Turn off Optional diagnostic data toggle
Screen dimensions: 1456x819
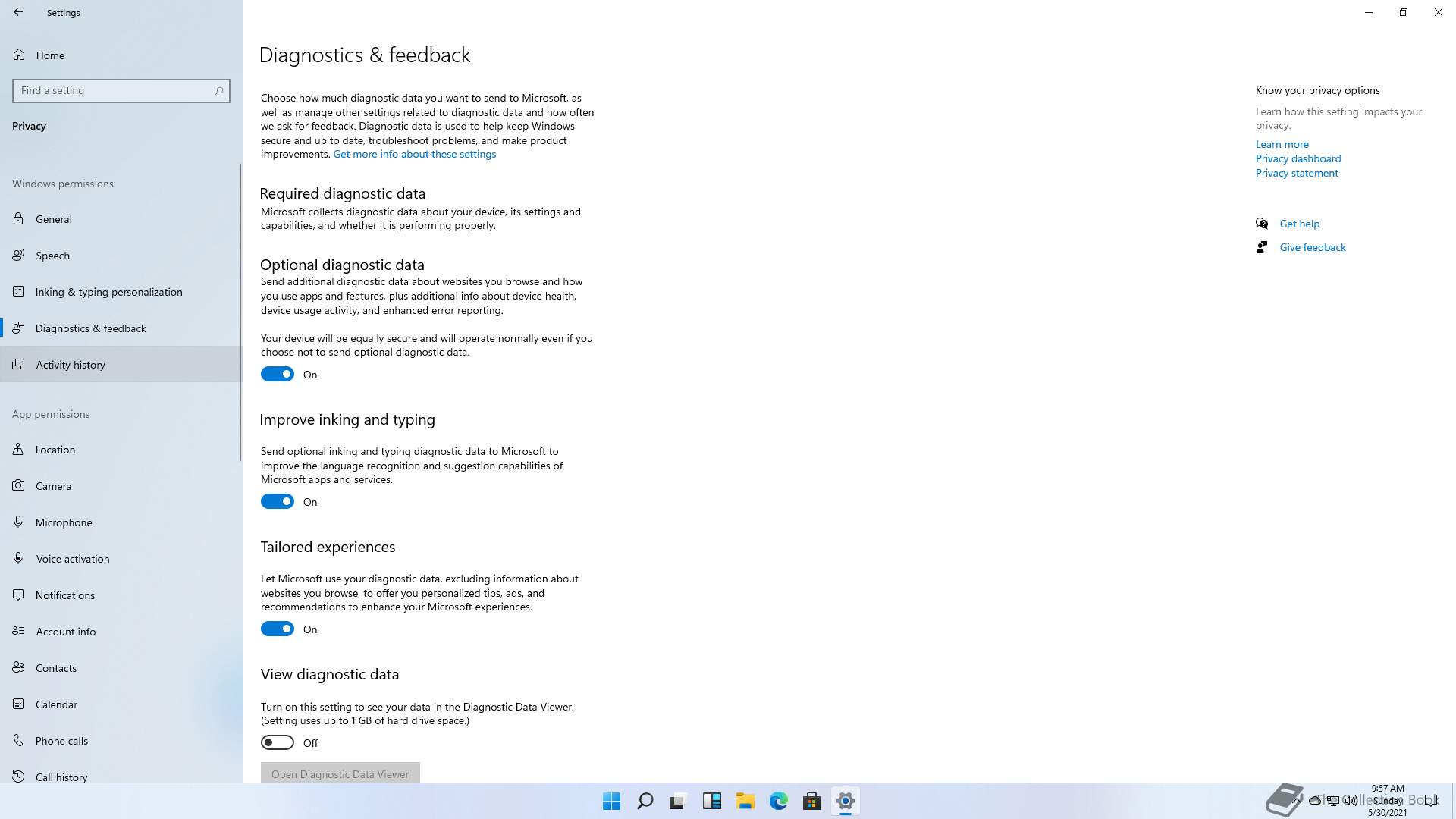click(278, 374)
